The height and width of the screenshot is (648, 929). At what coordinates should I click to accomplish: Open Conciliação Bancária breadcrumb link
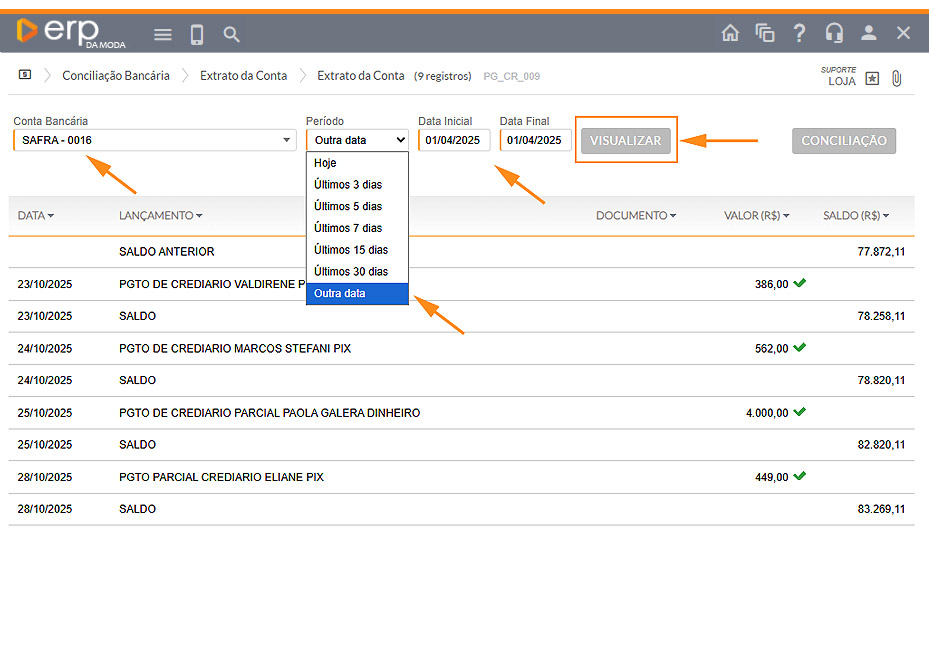click(x=116, y=76)
